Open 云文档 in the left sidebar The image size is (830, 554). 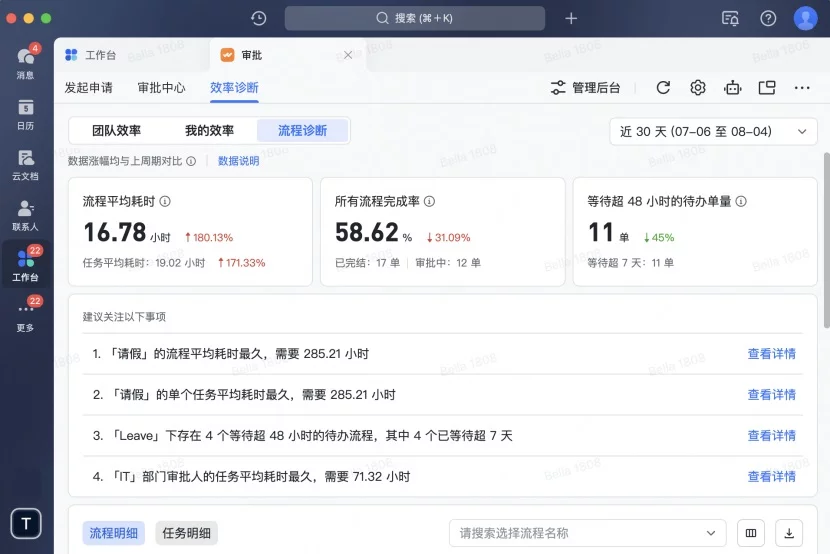tap(25, 164)
